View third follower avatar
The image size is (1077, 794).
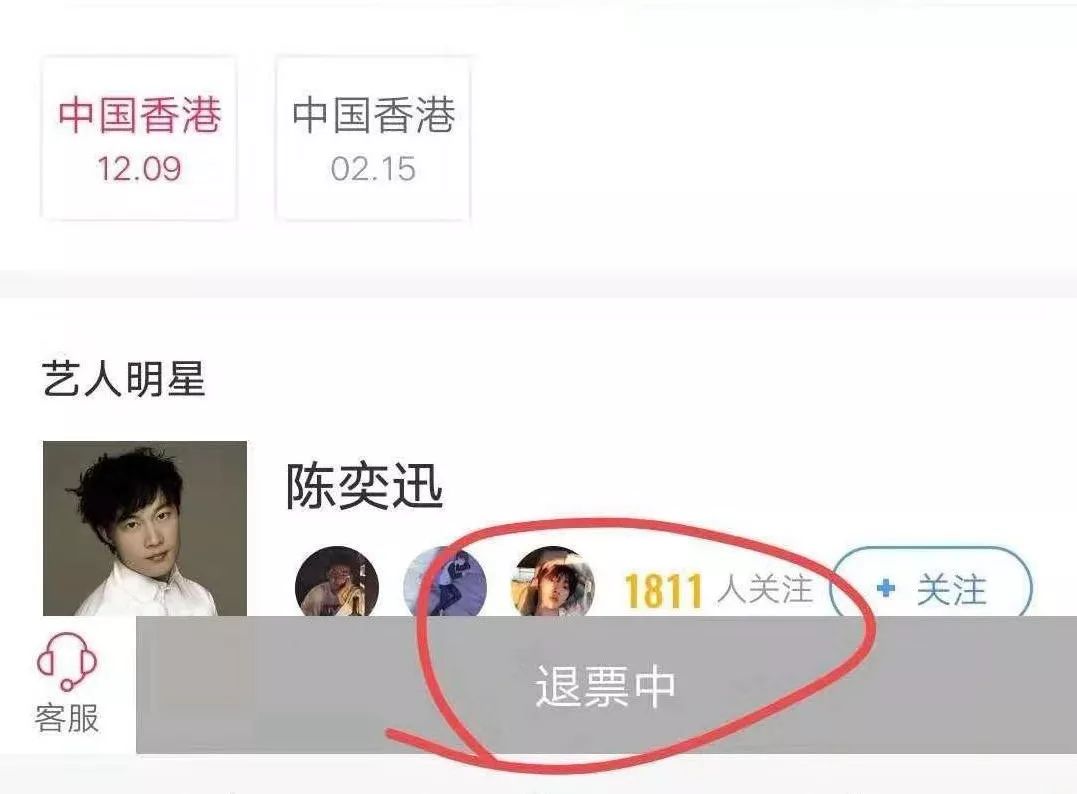554,581
